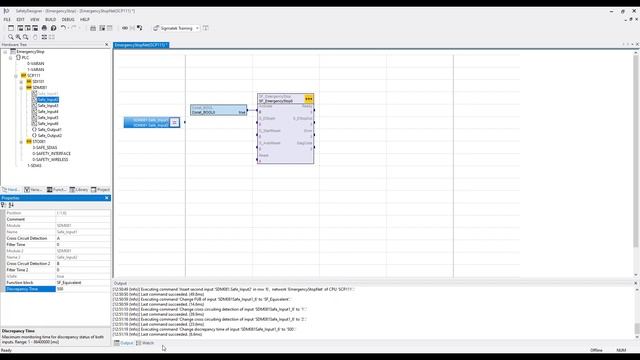Open the DEBUG menu
Screen dimensions: 640x360
tap(68, 20)
